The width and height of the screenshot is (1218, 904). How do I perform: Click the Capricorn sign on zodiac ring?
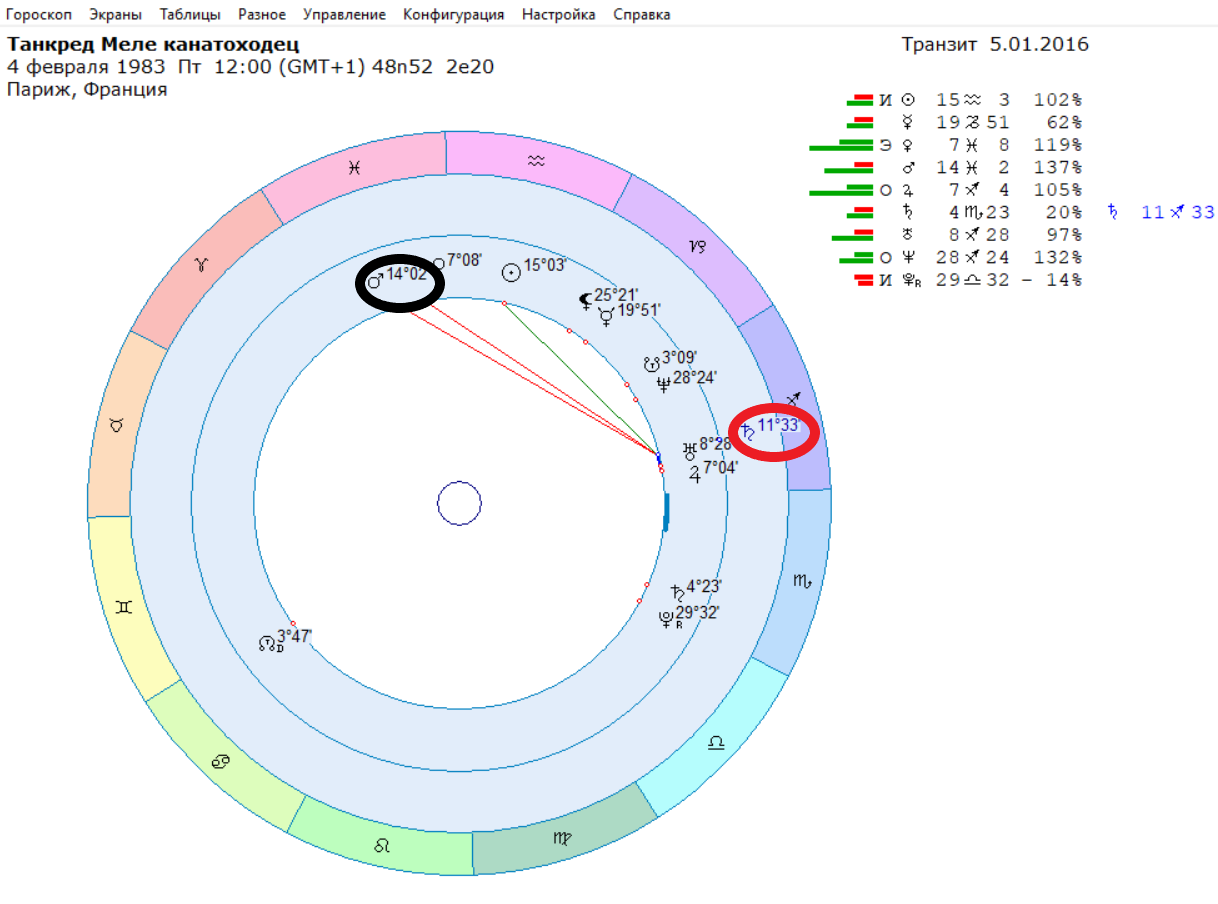[x=697, y=246]
